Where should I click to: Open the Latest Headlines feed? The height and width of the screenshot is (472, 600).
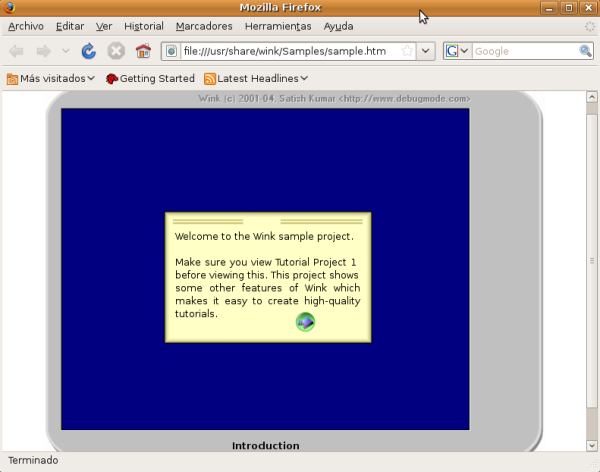256,78
